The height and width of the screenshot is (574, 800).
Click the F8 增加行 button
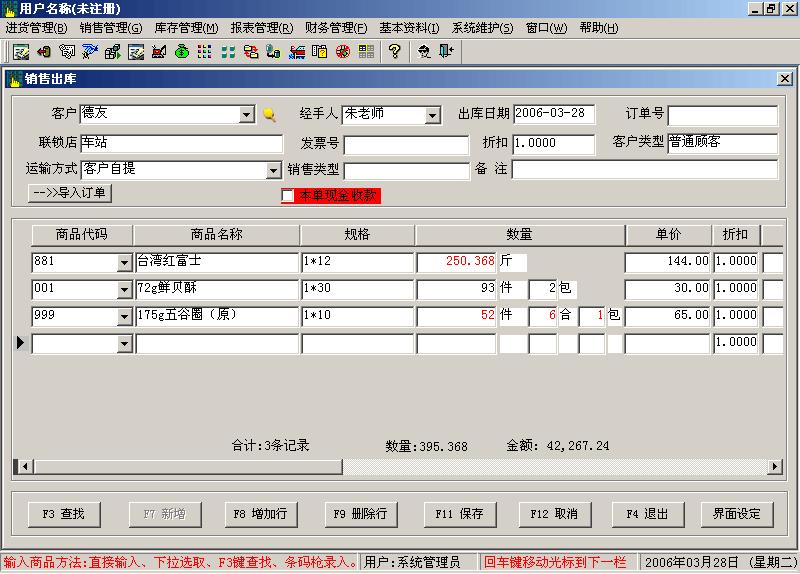coord(261,514)
